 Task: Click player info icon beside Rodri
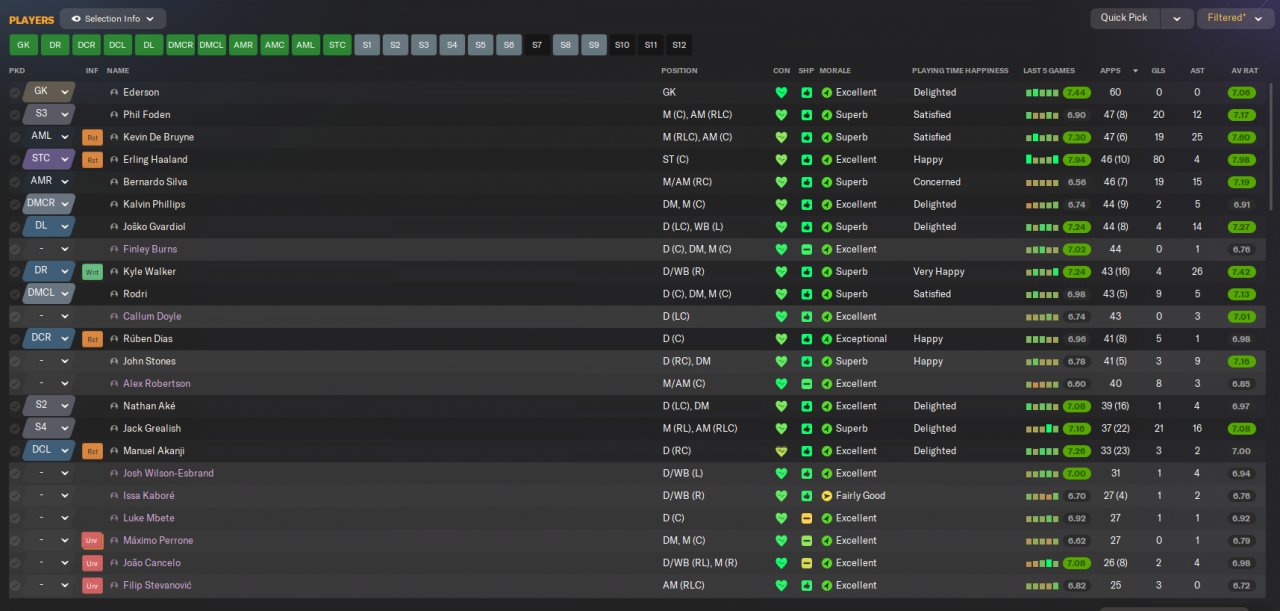pyautogui.click(x=114, y=294)
